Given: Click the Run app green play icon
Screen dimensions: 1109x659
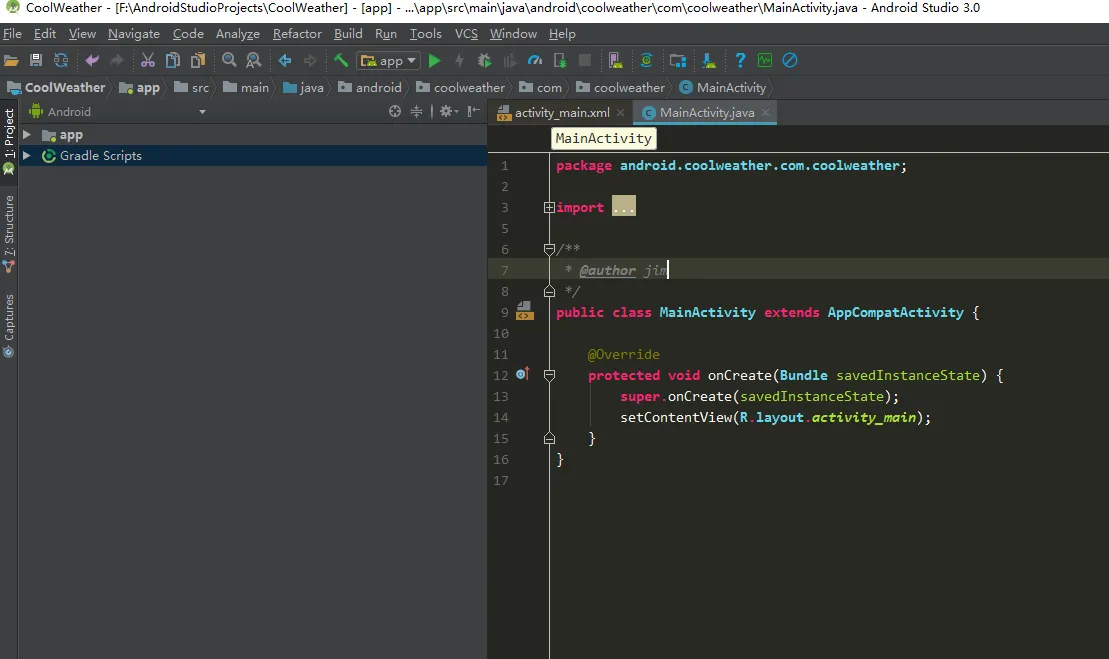Looking at the screenshot, I should tap(434, 61).
